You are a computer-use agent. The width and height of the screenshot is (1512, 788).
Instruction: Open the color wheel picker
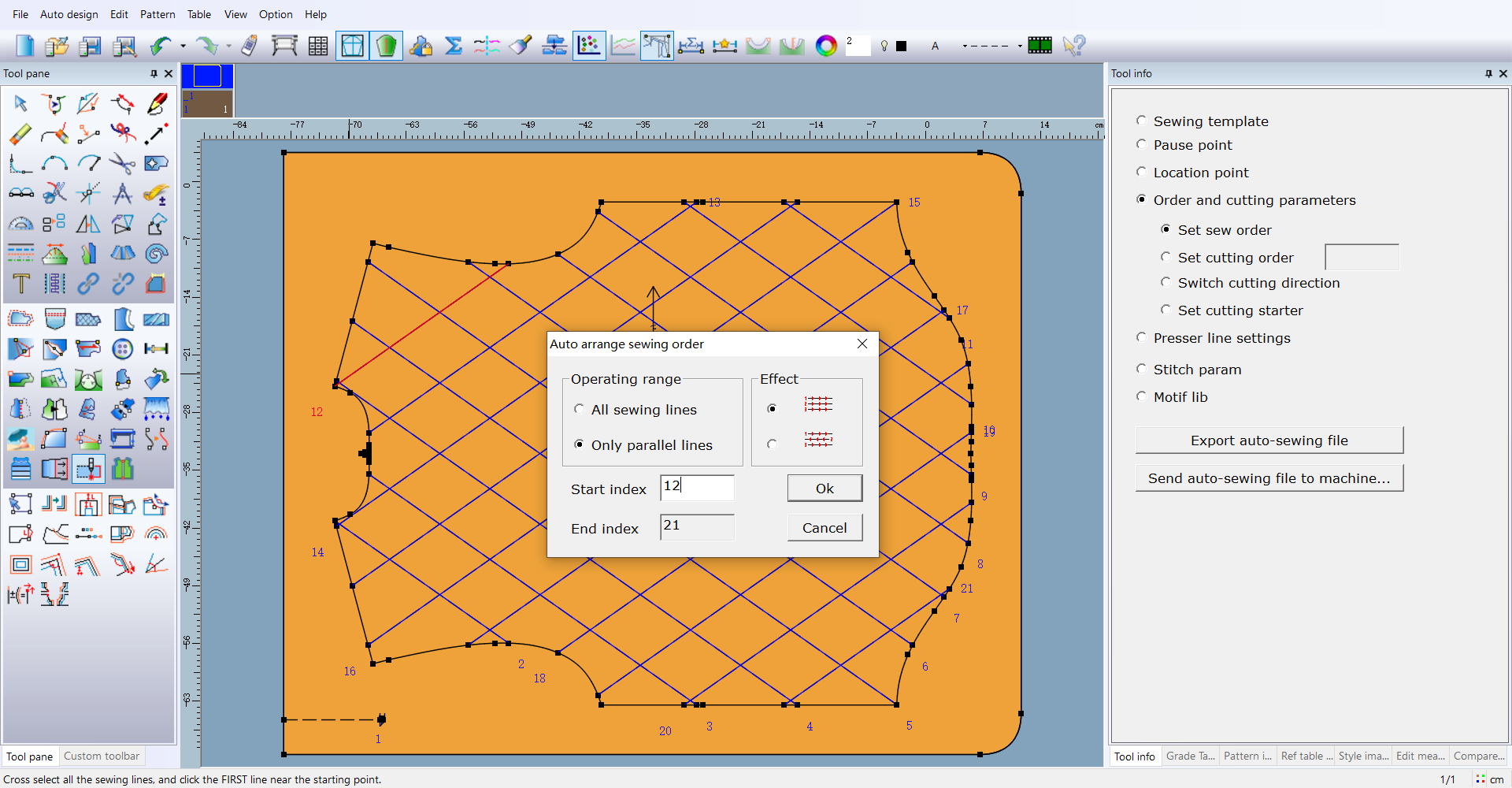point(826,46)
